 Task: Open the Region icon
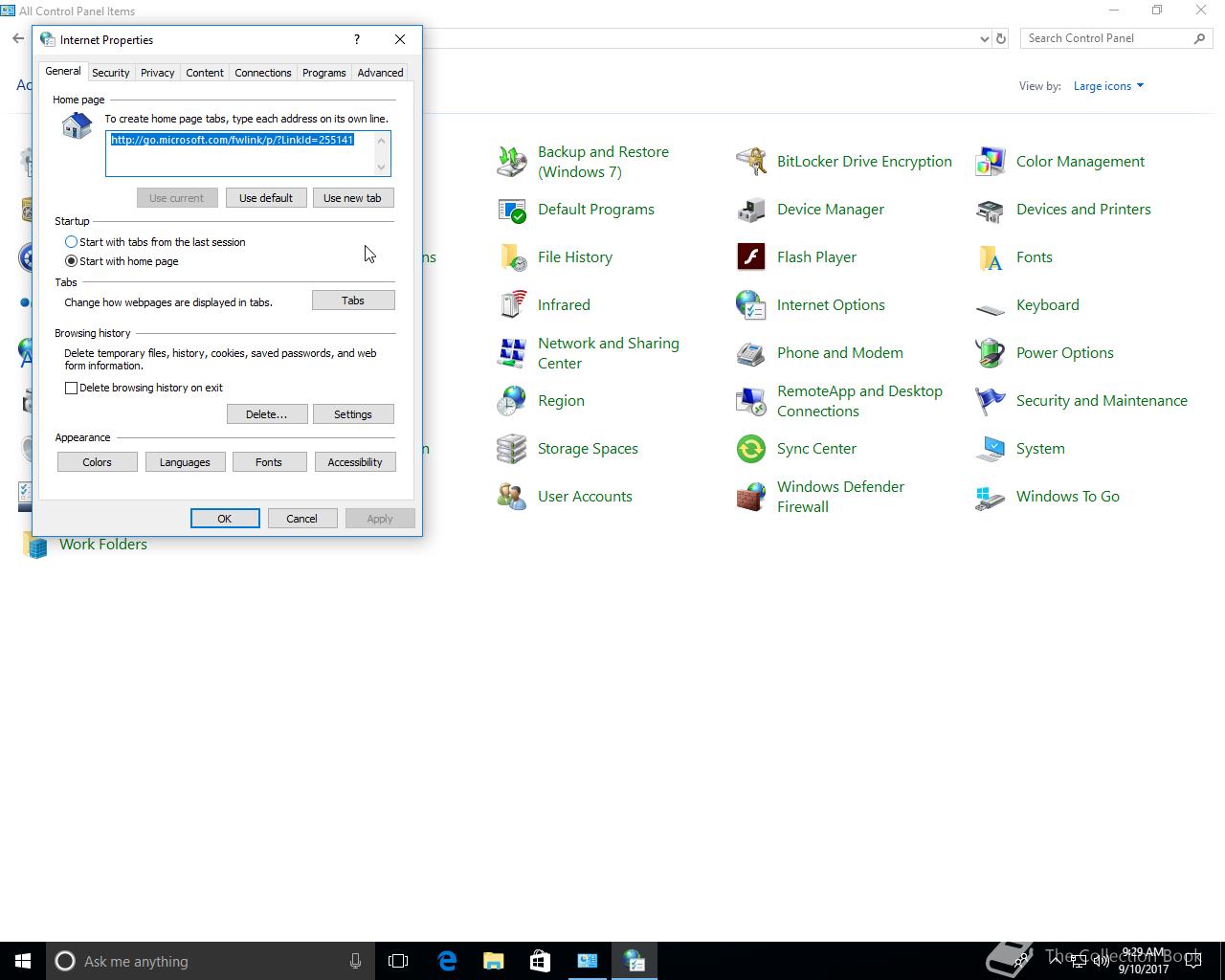point(511,401)
